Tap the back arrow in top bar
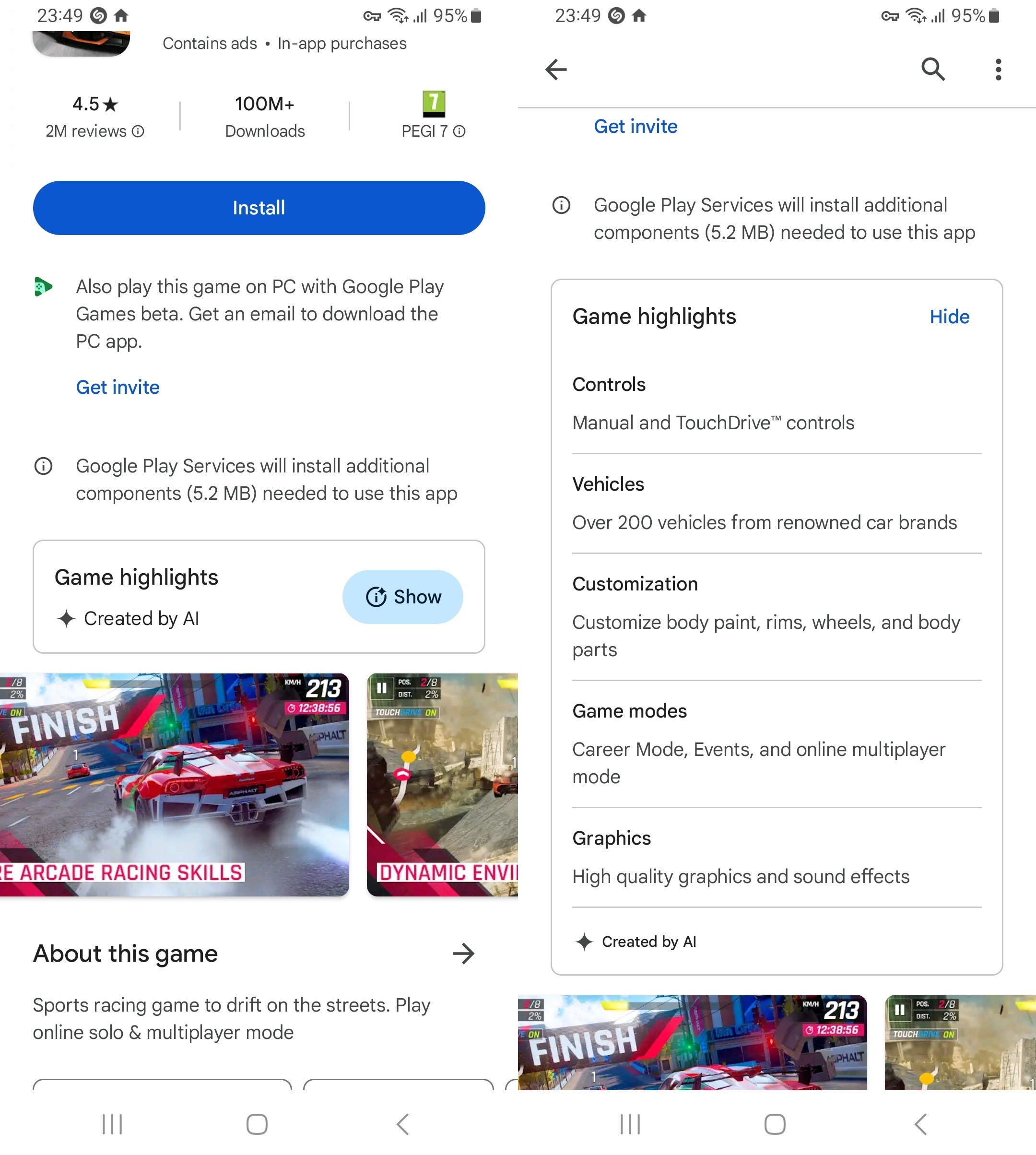Image resolution: width=1036 pixels, height=1155 pixels. point(555,70)
